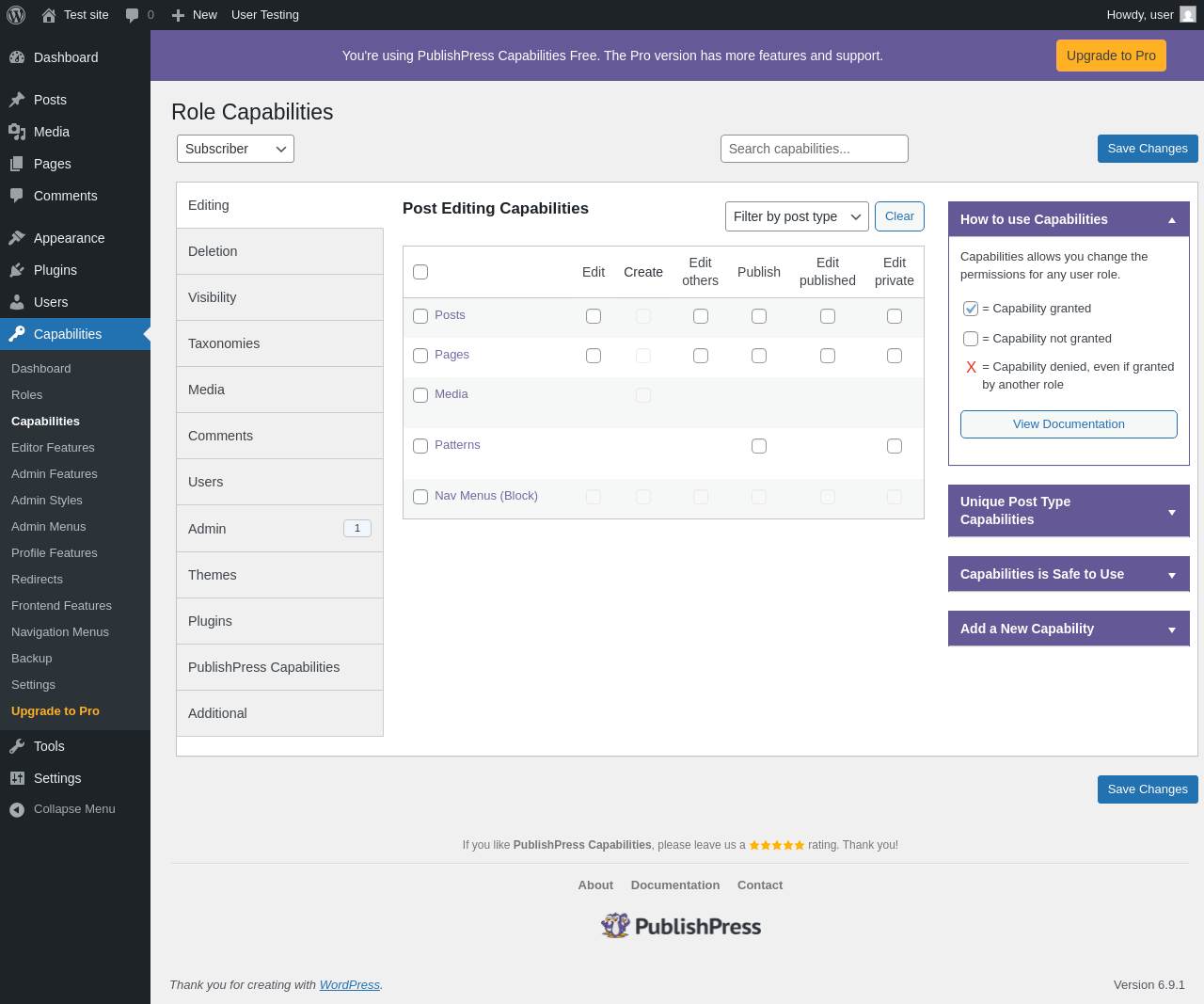Image resolution: width=1204 pixels, height=1004 pixels.
Task: Open the Subscriber role dropdown
Action: [235, 149]
